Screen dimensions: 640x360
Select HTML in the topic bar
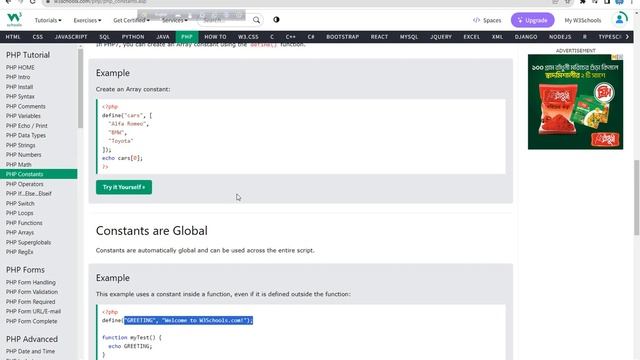click(13, 37)
